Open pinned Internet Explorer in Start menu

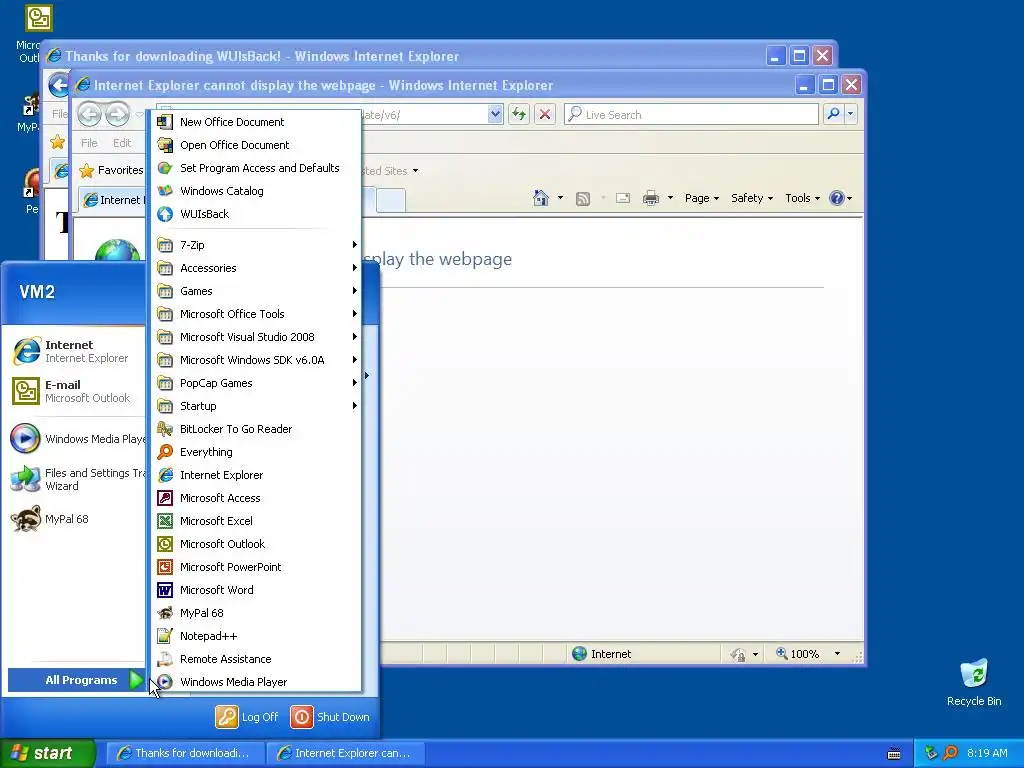pos(76,351)
